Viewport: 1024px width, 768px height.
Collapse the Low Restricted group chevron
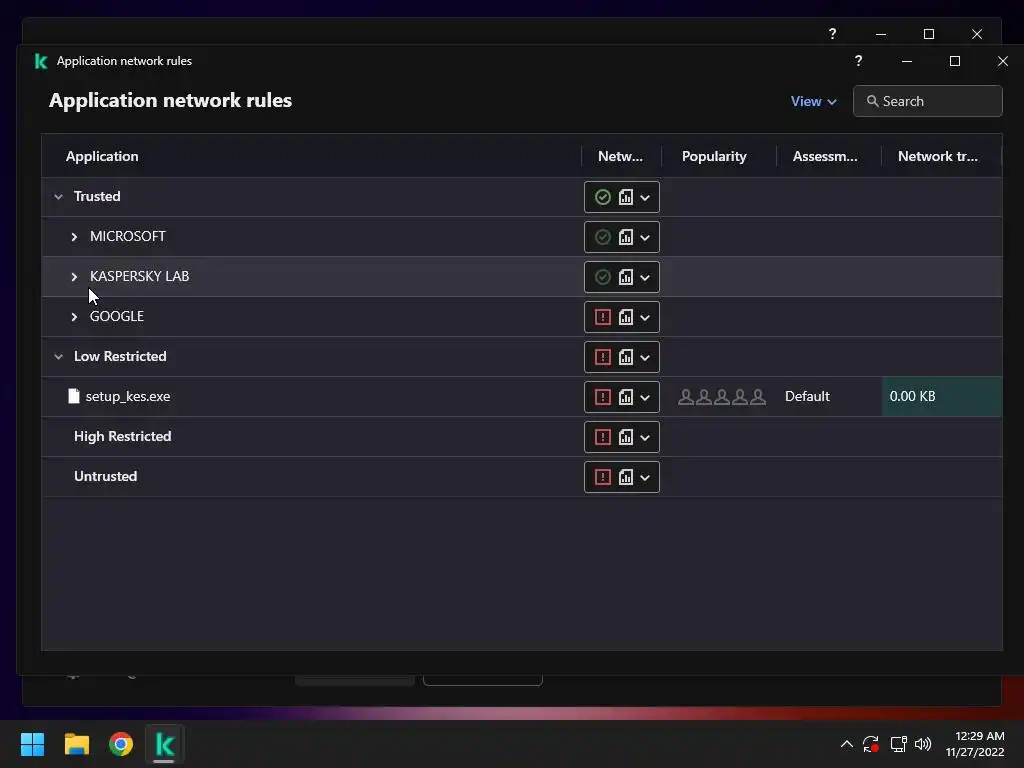tap(59, 357)
